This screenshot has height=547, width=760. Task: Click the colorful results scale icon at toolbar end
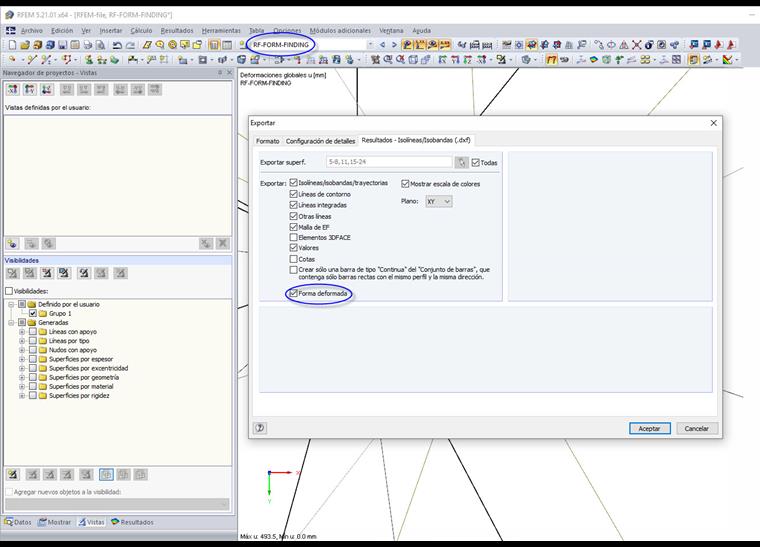click(727, 60)
